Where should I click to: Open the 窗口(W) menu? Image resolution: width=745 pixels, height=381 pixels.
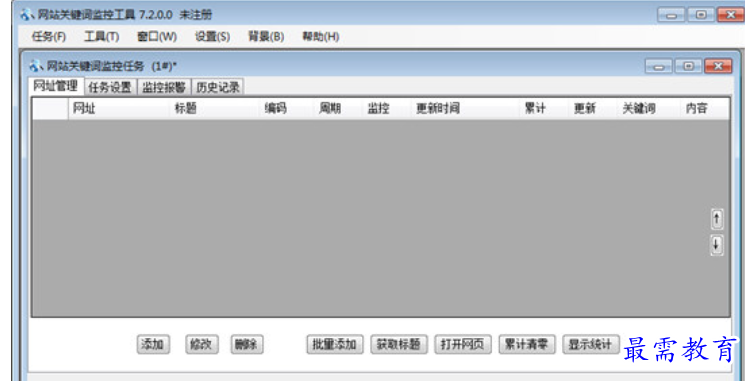click(157, 37)
